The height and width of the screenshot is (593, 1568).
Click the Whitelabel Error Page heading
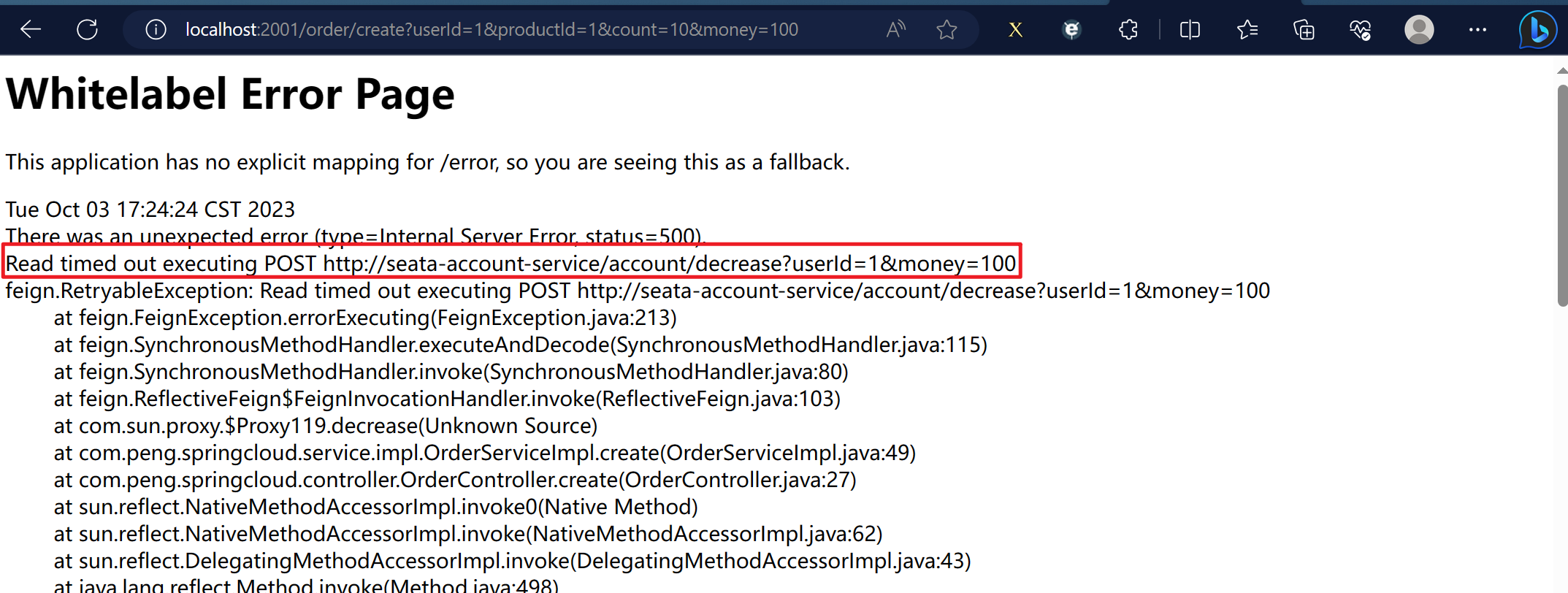(230, 94)
